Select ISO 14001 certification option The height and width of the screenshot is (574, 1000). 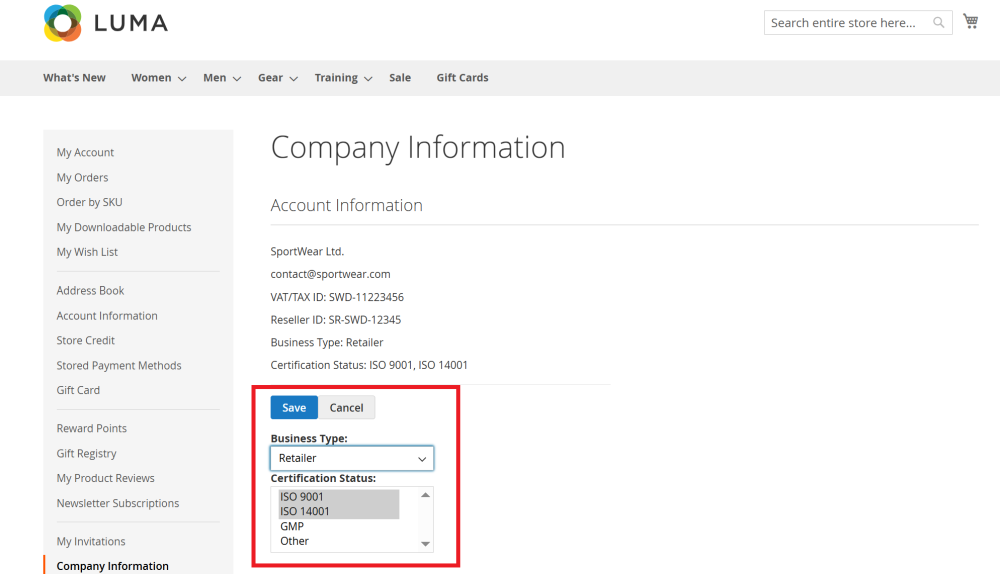pyautogui.click(x=339, y=511)
